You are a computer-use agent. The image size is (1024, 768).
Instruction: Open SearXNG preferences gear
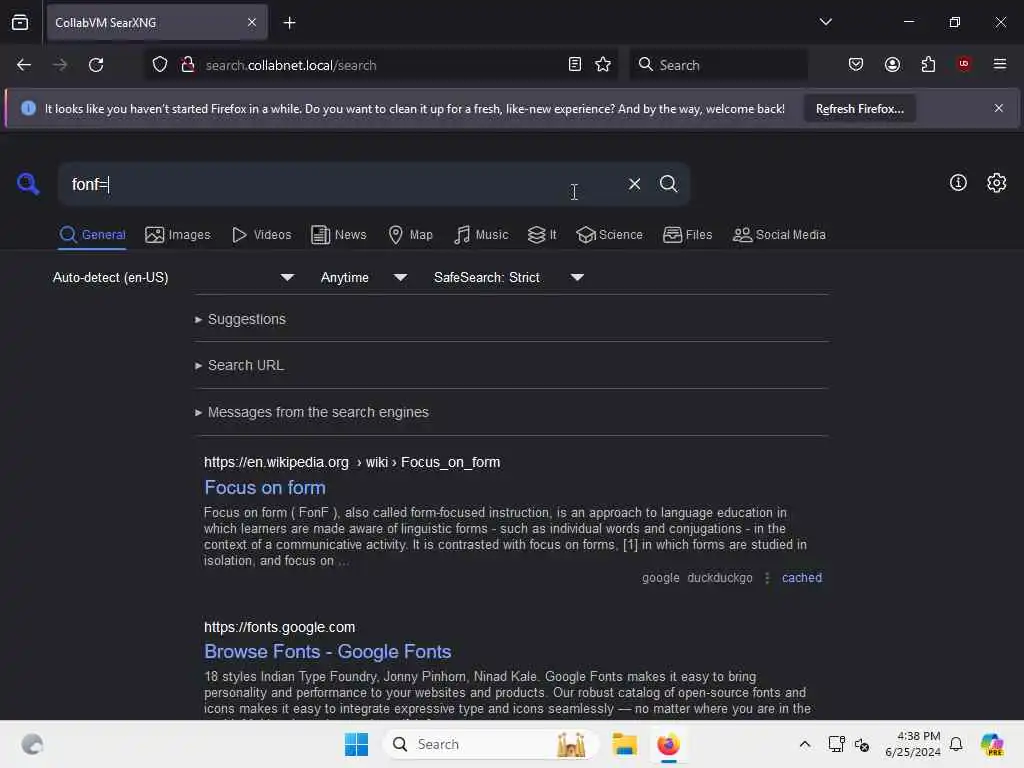996,183
